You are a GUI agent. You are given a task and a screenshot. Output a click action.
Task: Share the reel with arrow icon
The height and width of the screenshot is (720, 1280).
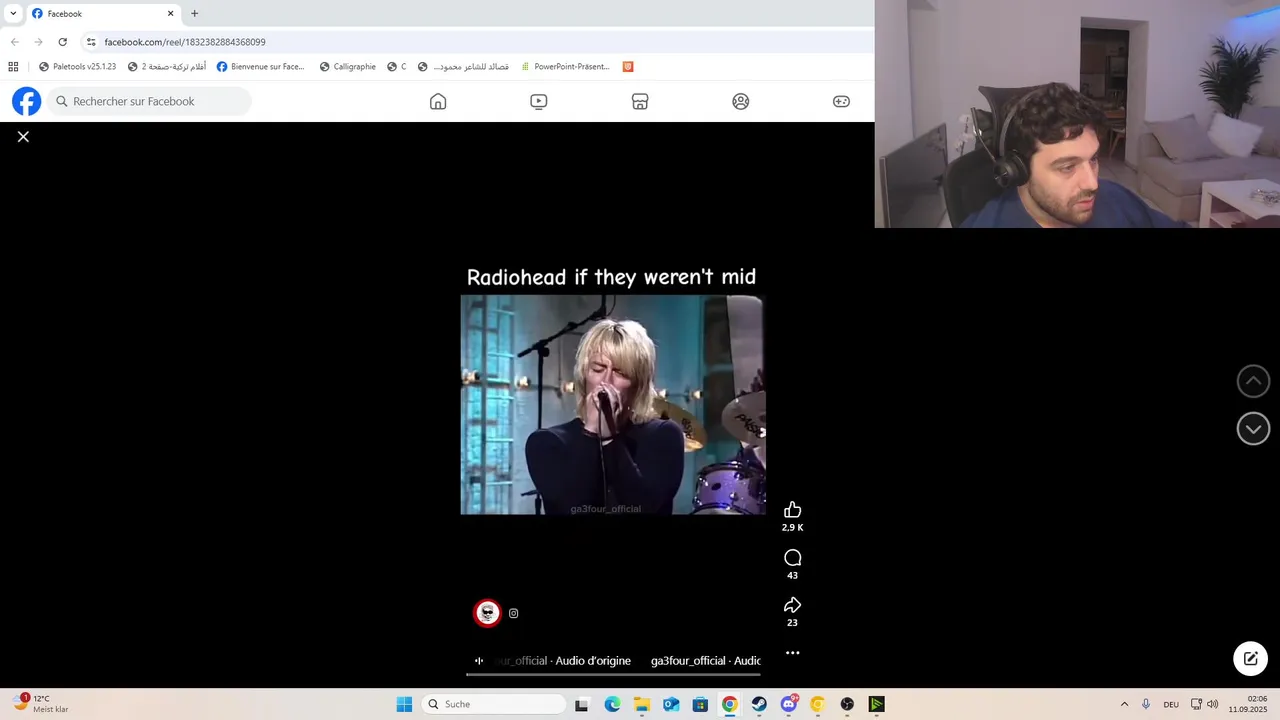click(792, 605)
